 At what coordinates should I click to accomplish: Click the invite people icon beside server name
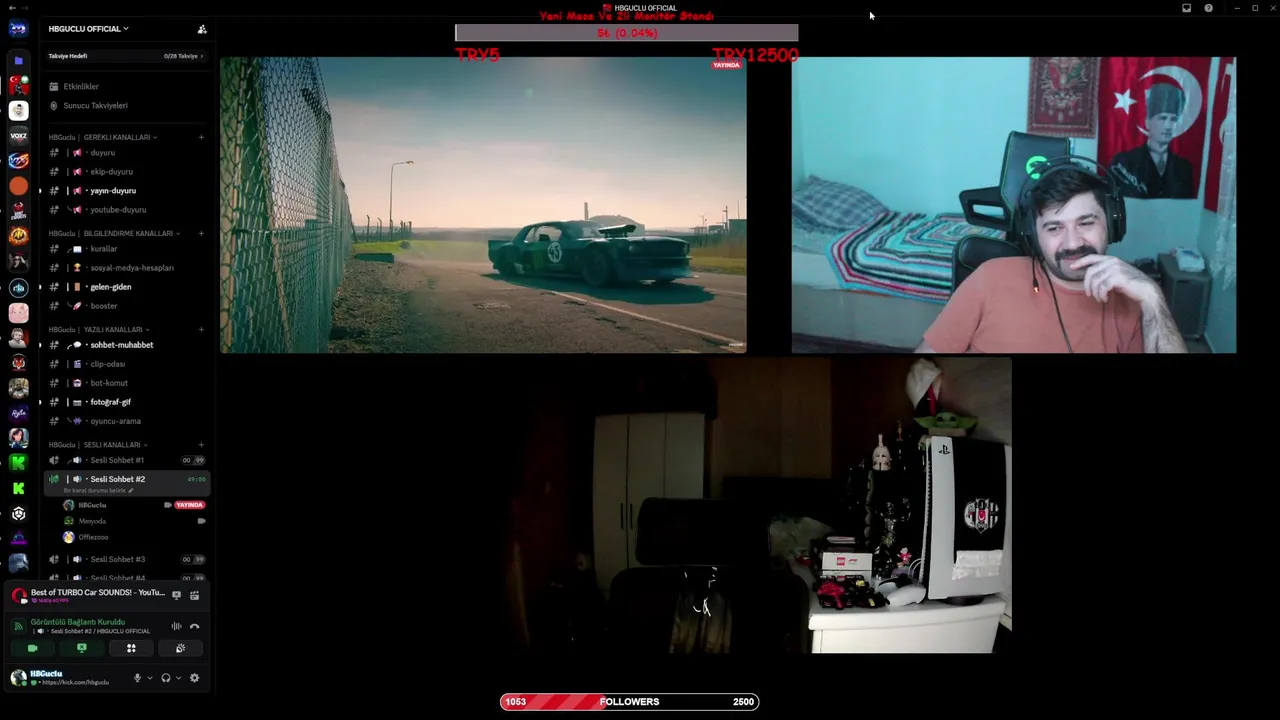click(x=202, y=29)
